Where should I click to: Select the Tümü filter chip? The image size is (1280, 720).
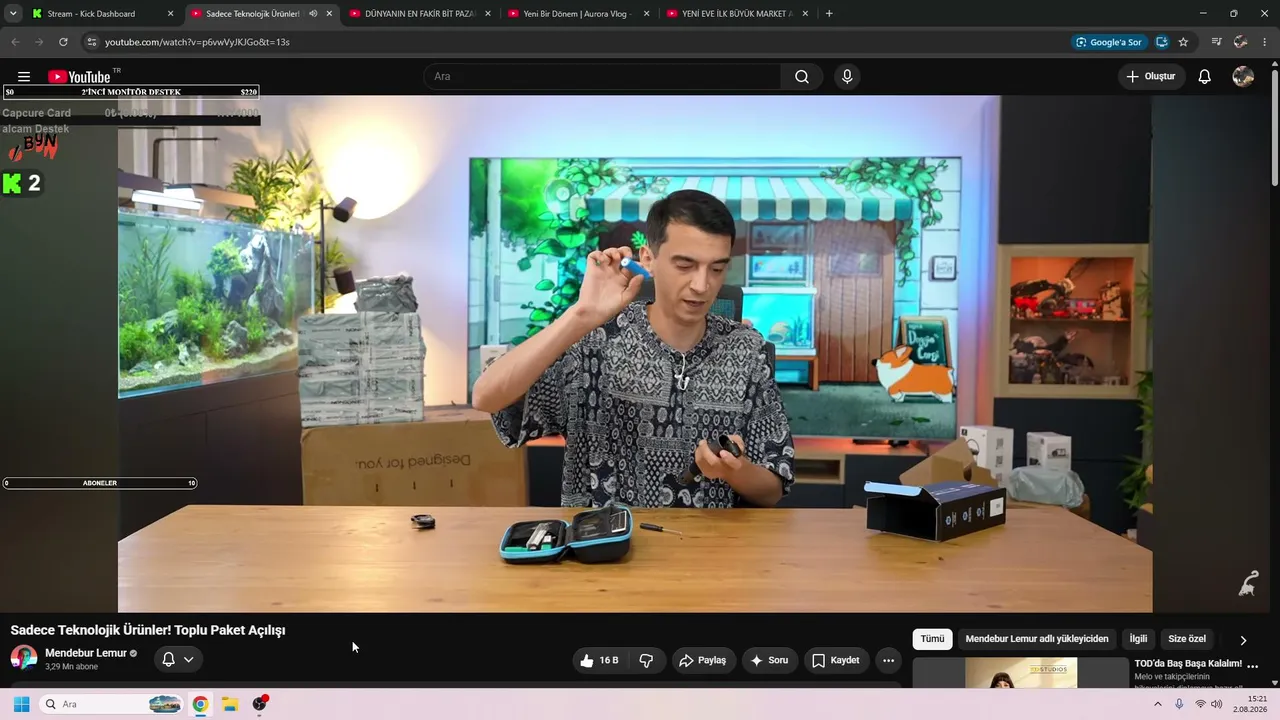coord(932,639)
